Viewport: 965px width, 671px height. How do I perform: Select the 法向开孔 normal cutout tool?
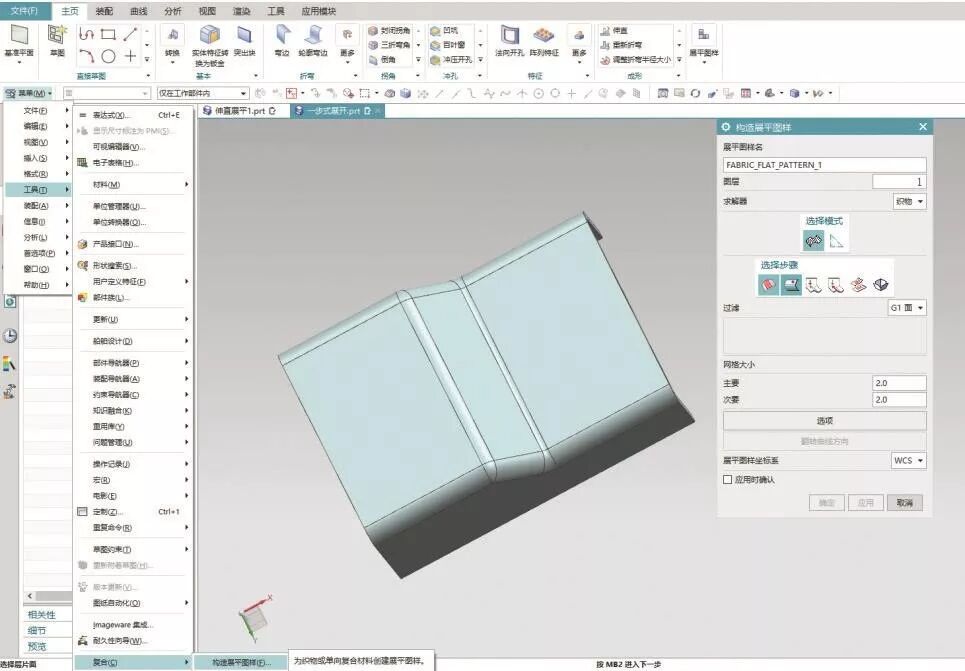tap(509, 38)
